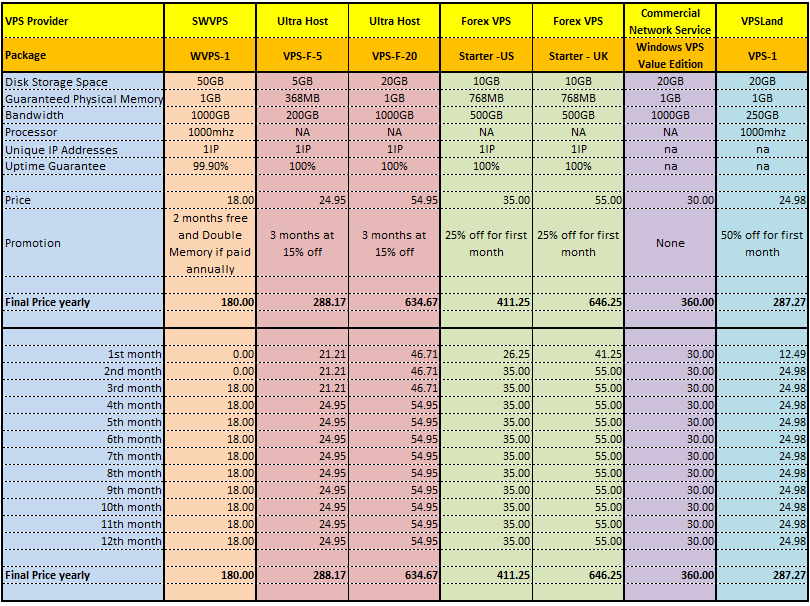Select the 99.90% uptime cell

click(x=210, y=166)
